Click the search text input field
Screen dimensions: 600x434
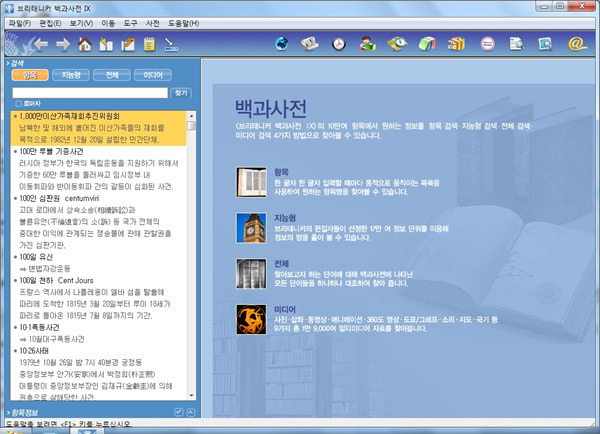[x=90, y=93]
